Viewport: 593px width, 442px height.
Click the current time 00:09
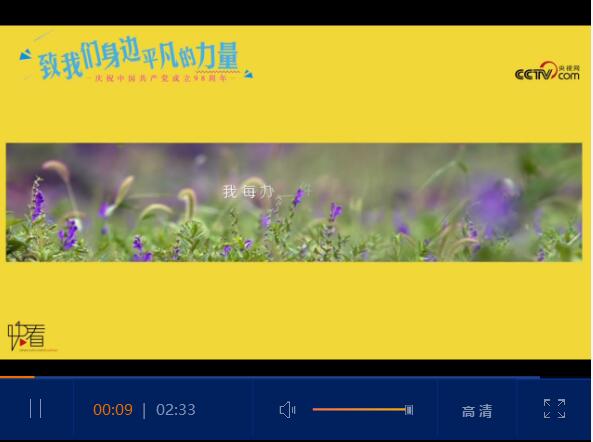point(113,409)
